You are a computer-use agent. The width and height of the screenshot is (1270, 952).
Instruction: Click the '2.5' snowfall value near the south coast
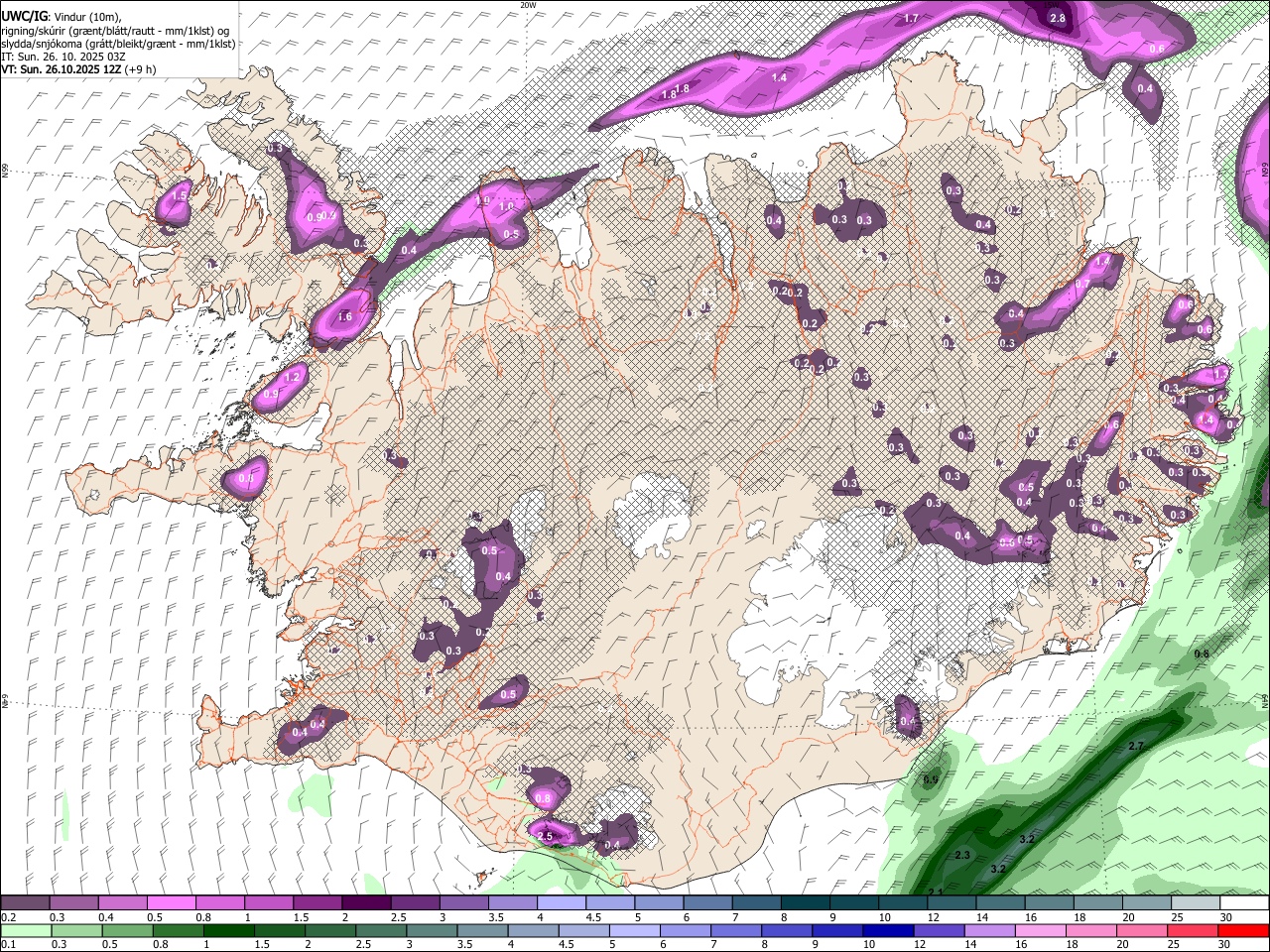[x=544, y=837]
